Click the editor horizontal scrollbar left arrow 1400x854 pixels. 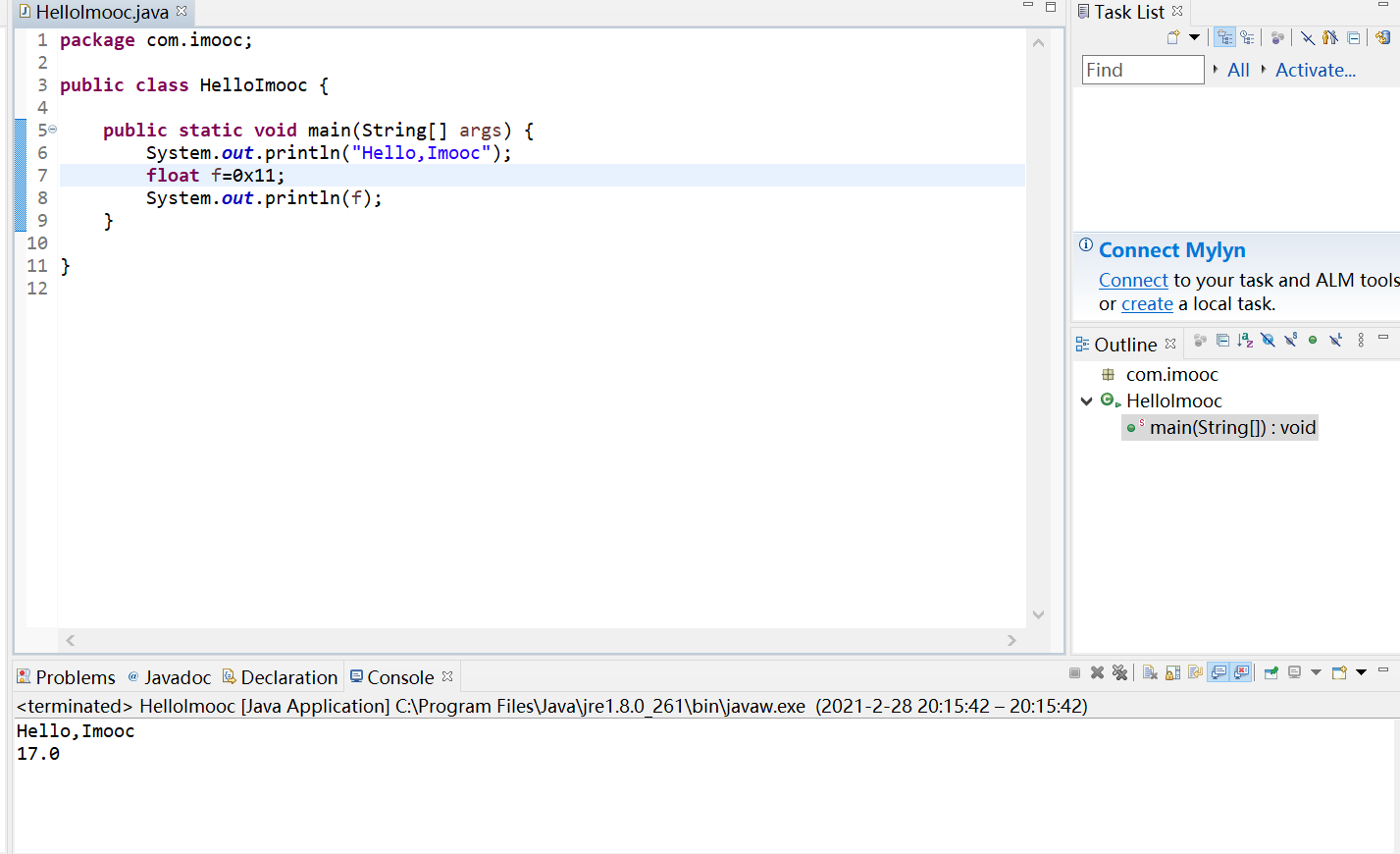point(70,640)
